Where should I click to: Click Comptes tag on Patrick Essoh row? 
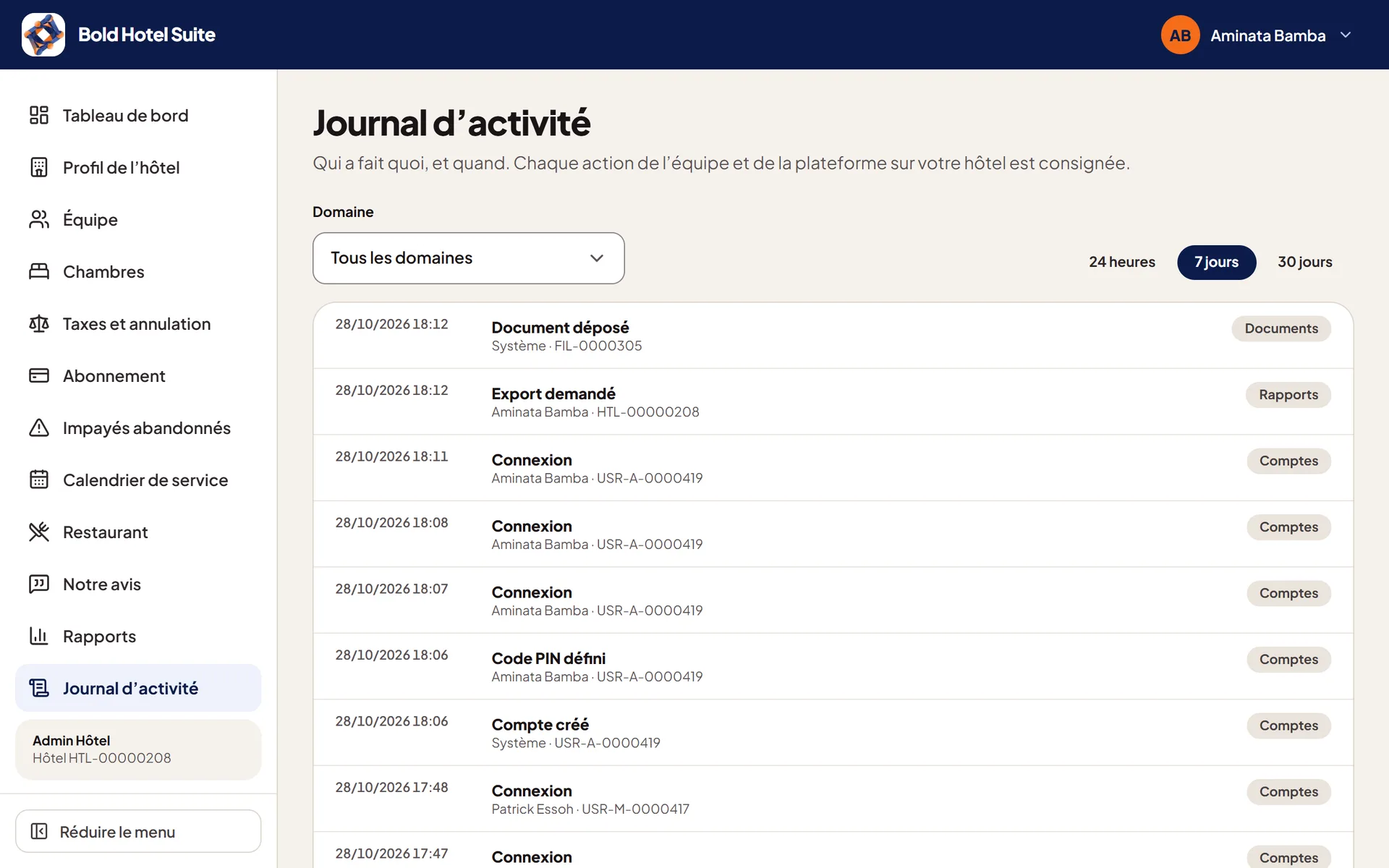[x=1288, y=792]
